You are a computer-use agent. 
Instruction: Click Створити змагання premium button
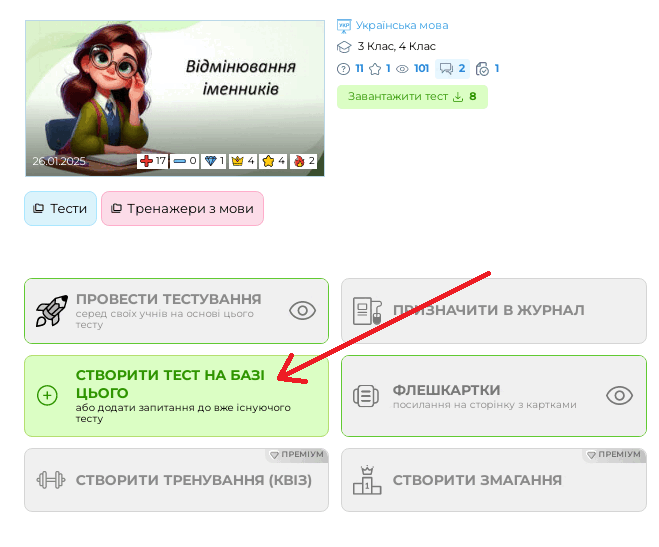tap(494, 480)
